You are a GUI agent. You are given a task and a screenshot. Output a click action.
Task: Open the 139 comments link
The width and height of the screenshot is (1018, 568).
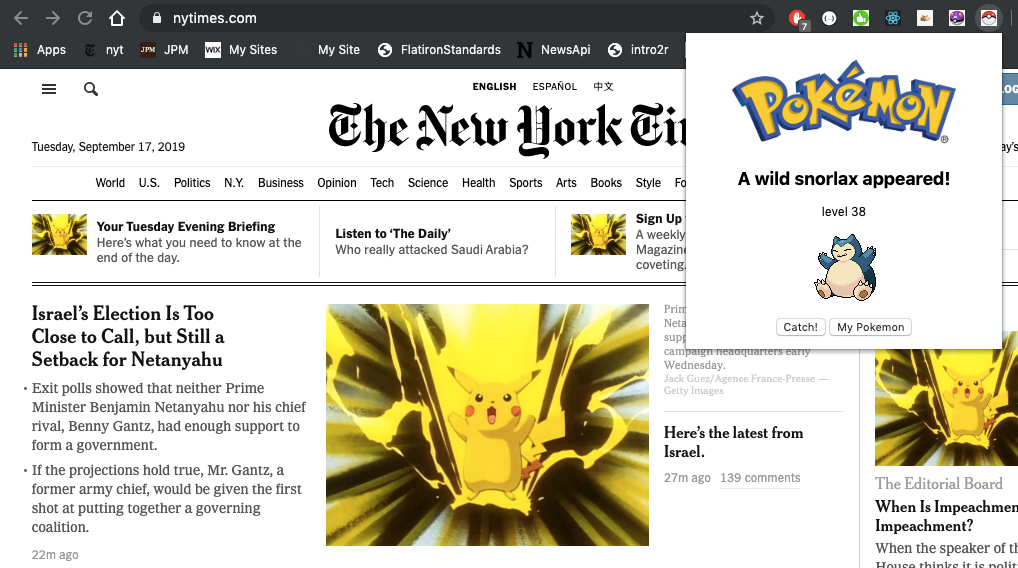[760, 478]
